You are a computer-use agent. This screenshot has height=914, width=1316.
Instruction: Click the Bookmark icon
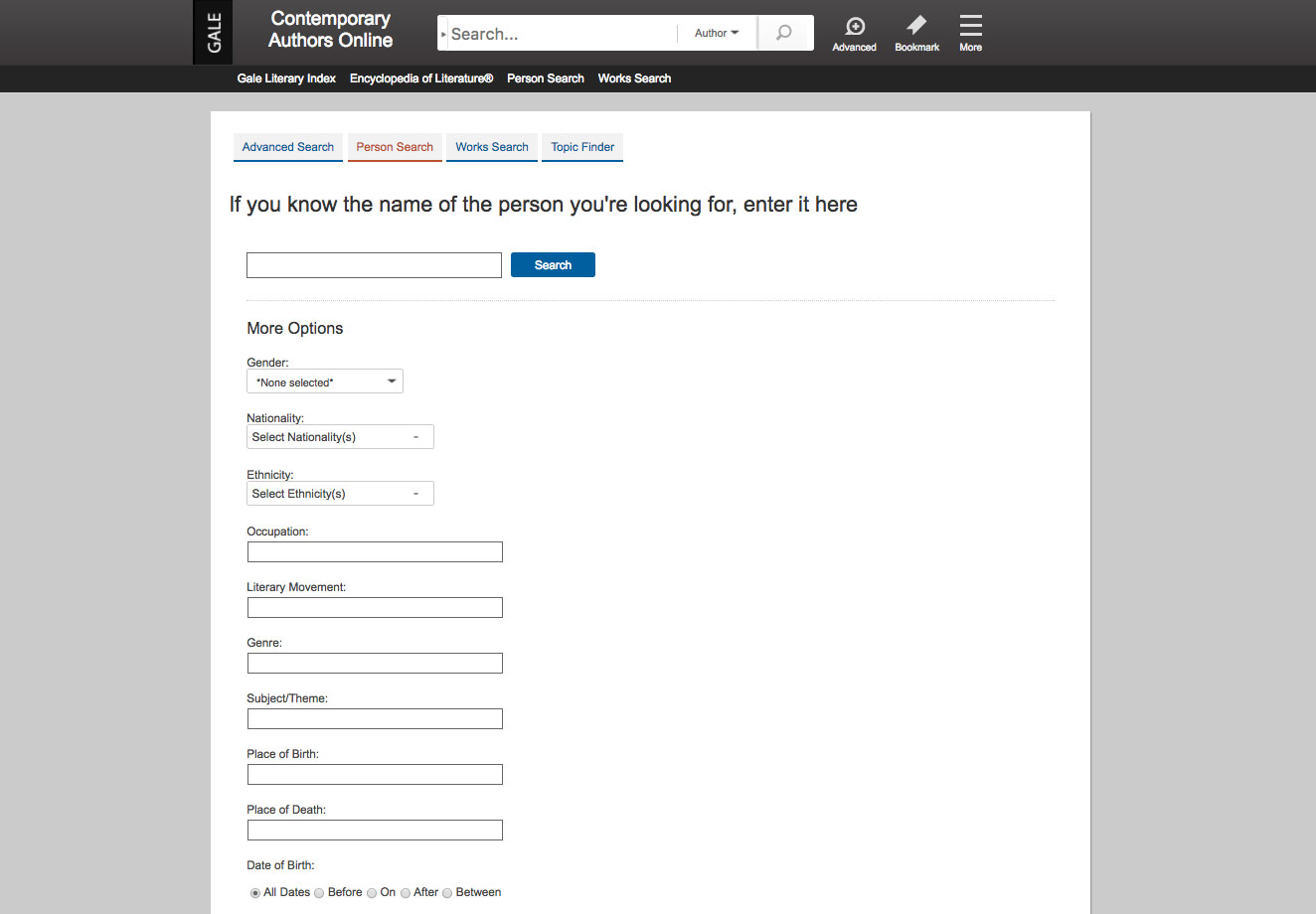[x=916, y=34]
